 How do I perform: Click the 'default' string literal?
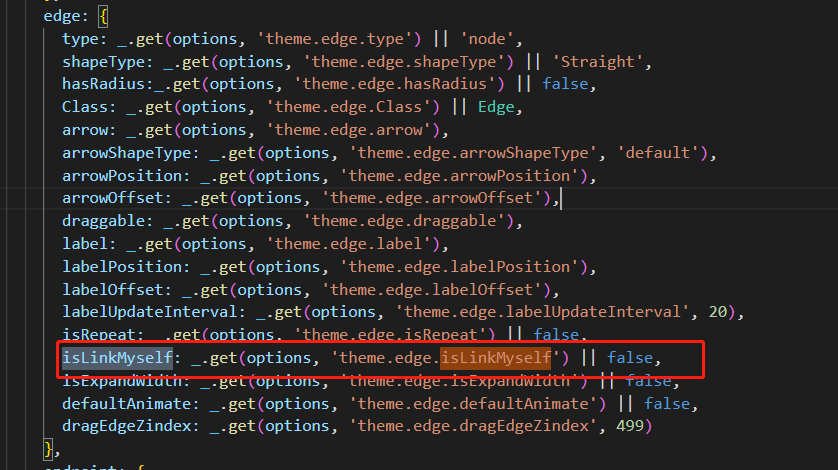657,153
